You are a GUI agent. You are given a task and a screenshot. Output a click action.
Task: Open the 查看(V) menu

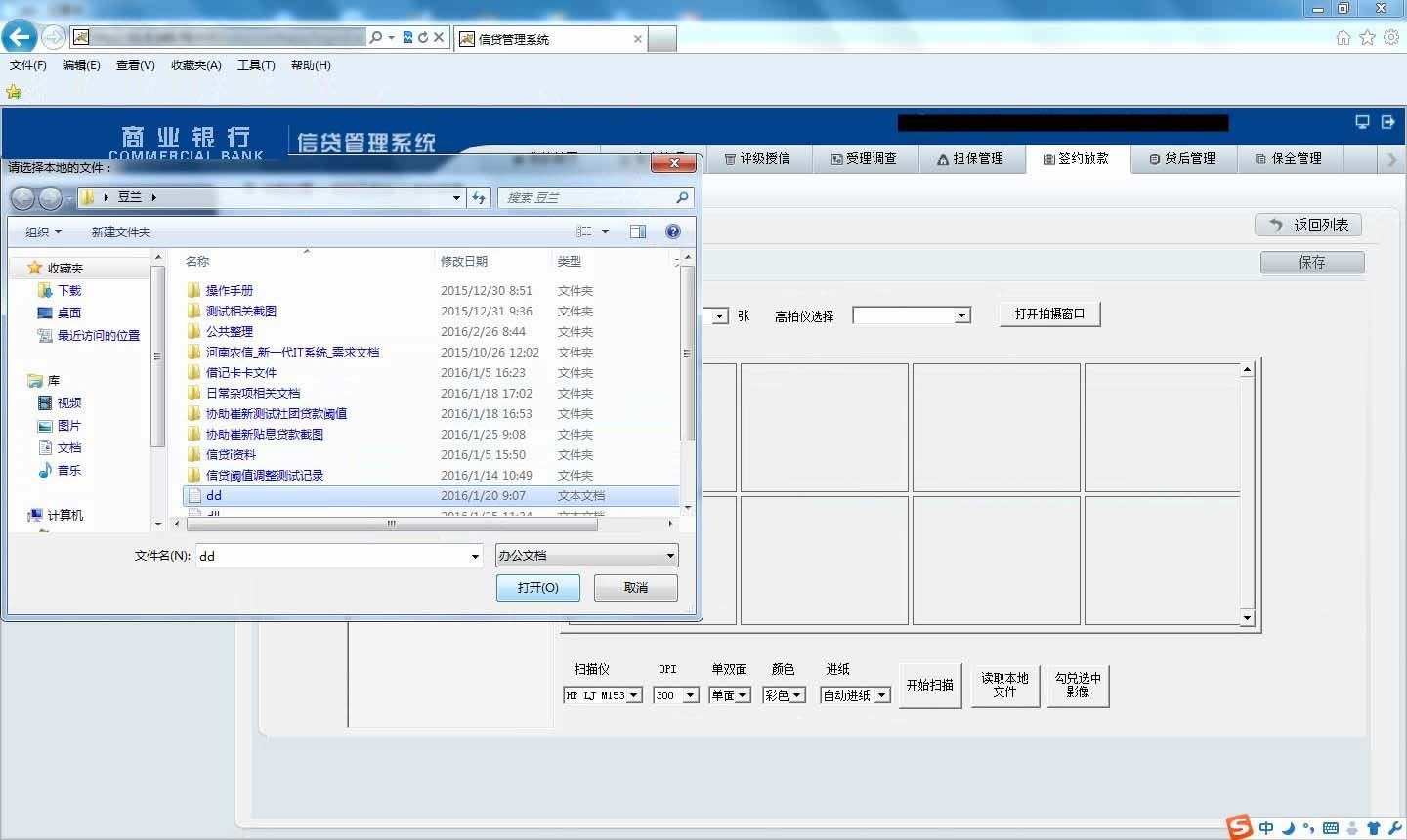(136, 65)
